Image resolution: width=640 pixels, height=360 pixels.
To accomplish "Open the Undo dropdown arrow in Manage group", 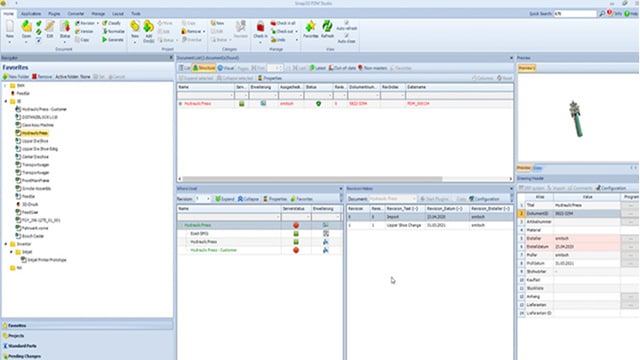I will pyautogui.click(x=296, y=40).
